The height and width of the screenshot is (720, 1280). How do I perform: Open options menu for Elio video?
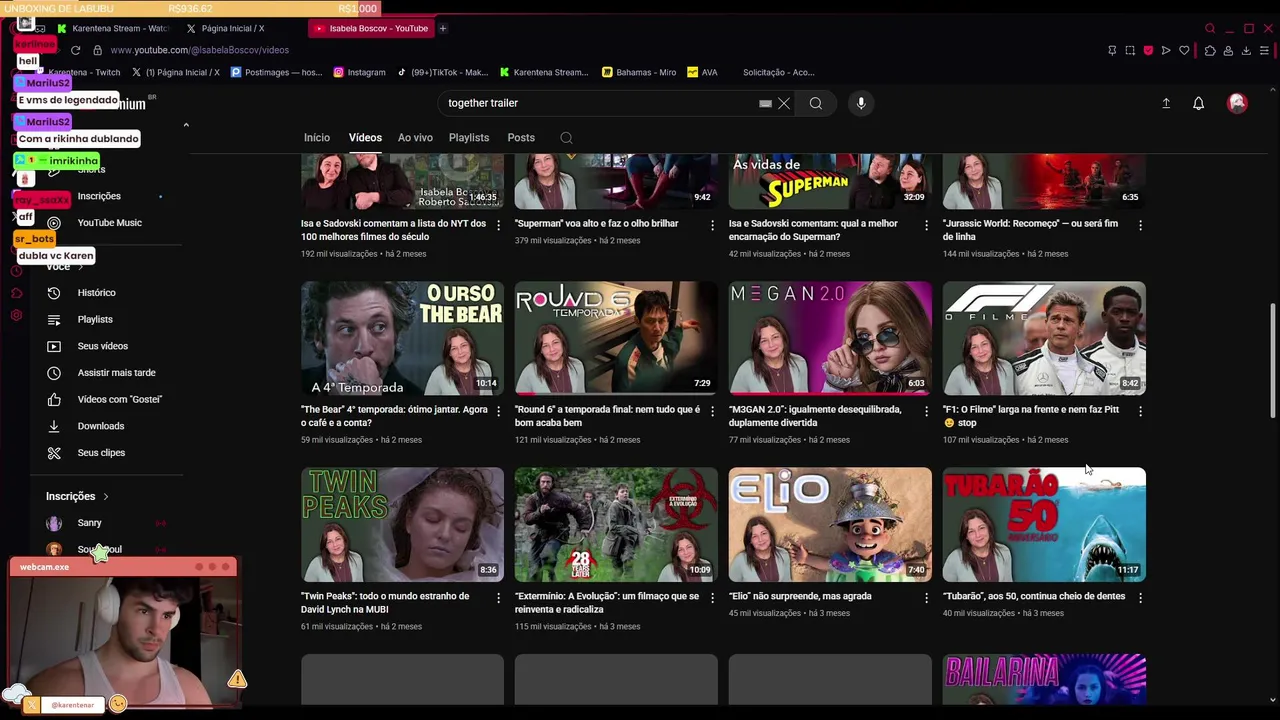coord(926,598)
